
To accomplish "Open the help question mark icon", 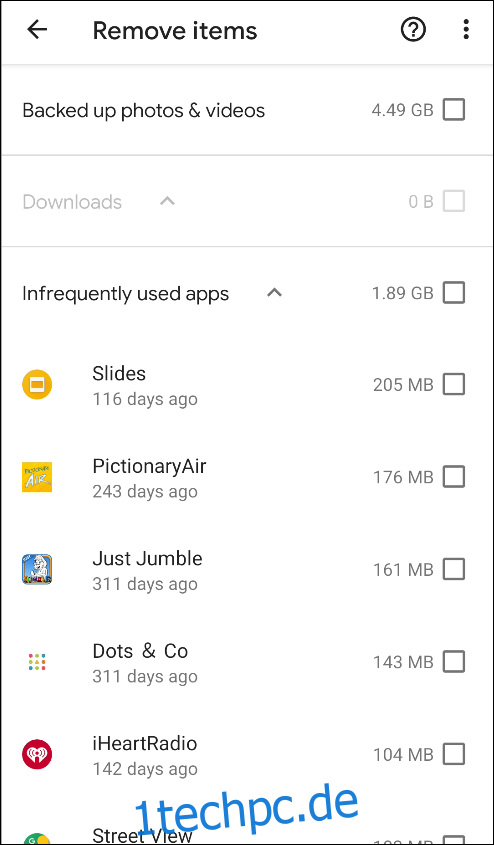I will pos(413,30).
